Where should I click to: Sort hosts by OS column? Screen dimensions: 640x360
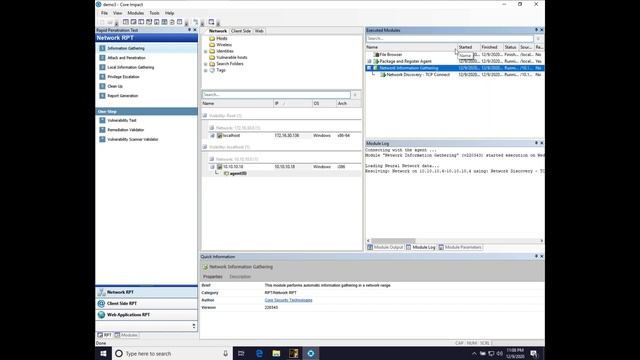[x=324, y=104]
